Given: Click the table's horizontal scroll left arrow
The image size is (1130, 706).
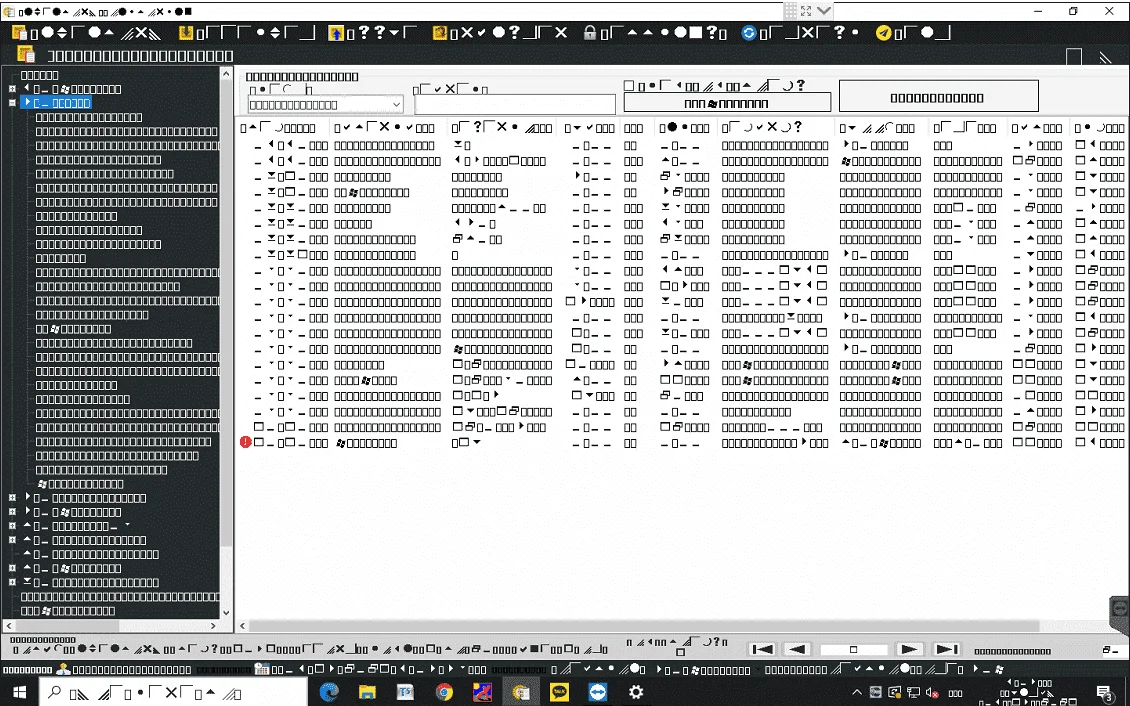Looking at the screenshot, I should tap(243, 626).
